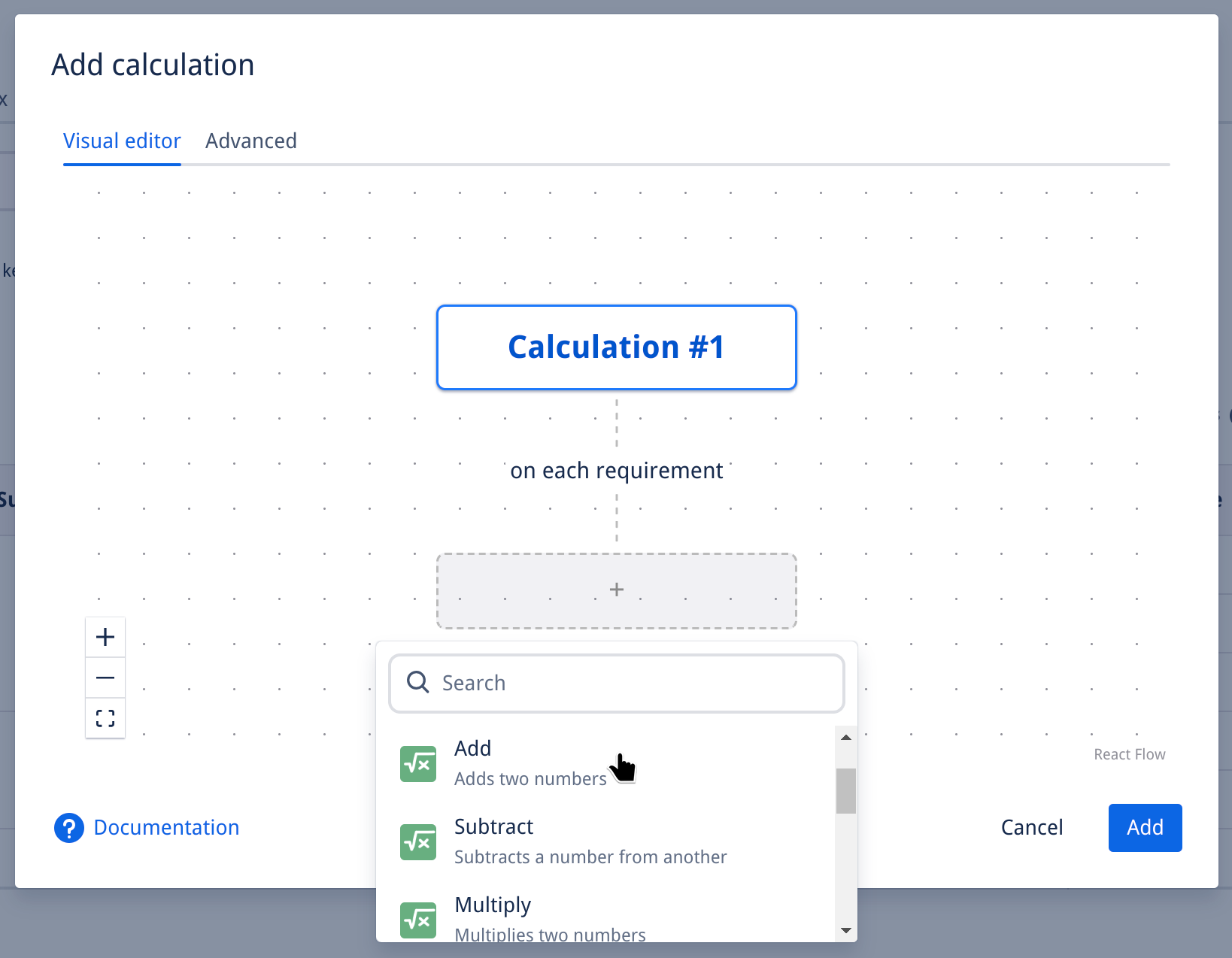Viewport: 1232px width, 958px height.
Task: Click the fit view icon
Action: coord(105,718)
